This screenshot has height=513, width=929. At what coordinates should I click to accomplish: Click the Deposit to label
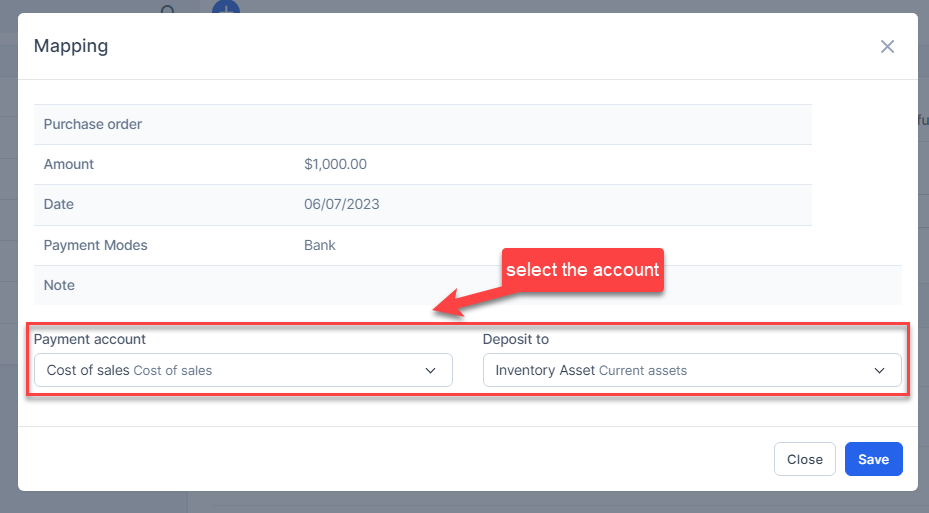516,339
